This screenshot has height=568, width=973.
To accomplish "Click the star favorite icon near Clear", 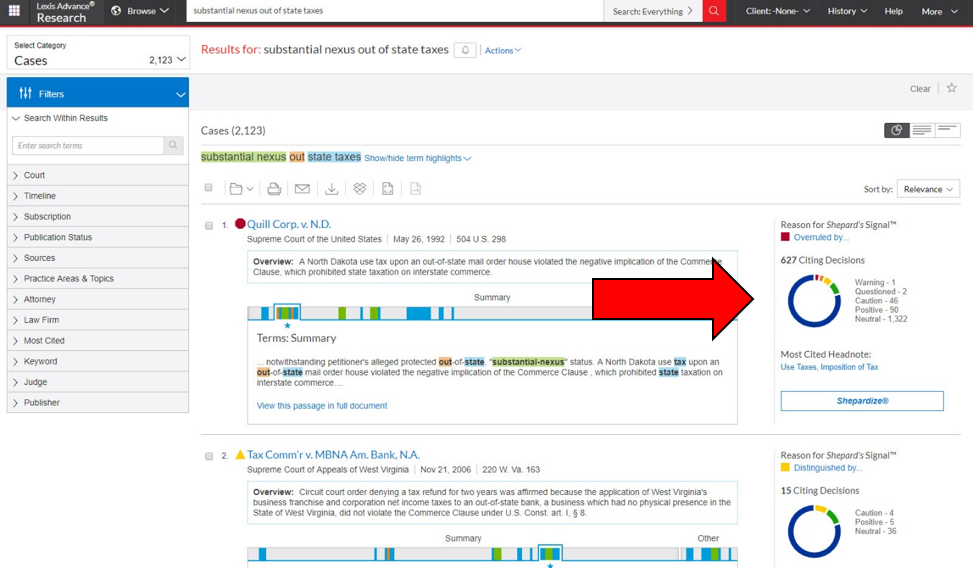I will click(951, 88).
